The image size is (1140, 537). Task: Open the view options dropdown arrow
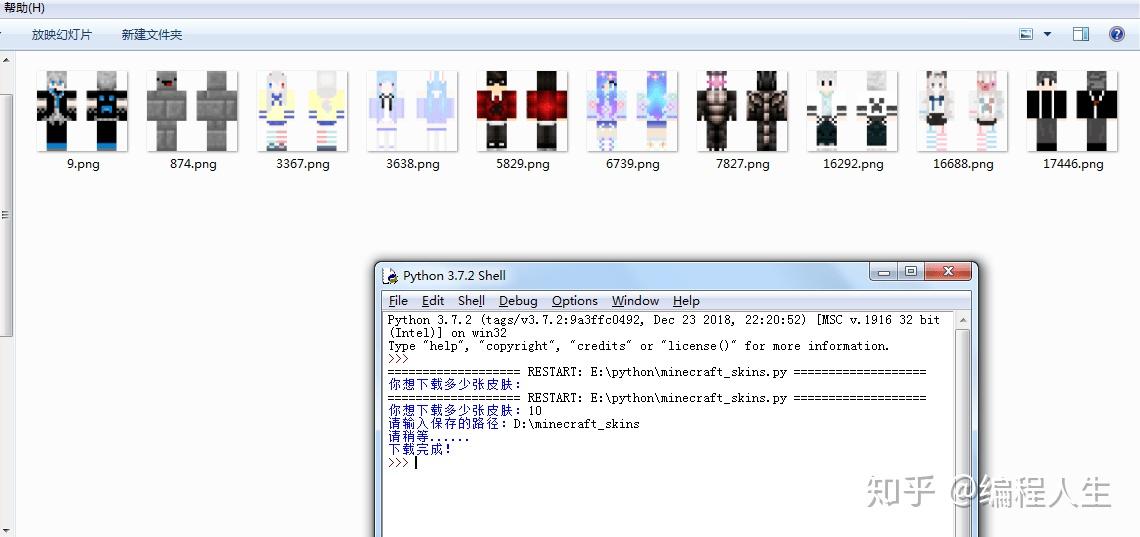(1048, 34)
